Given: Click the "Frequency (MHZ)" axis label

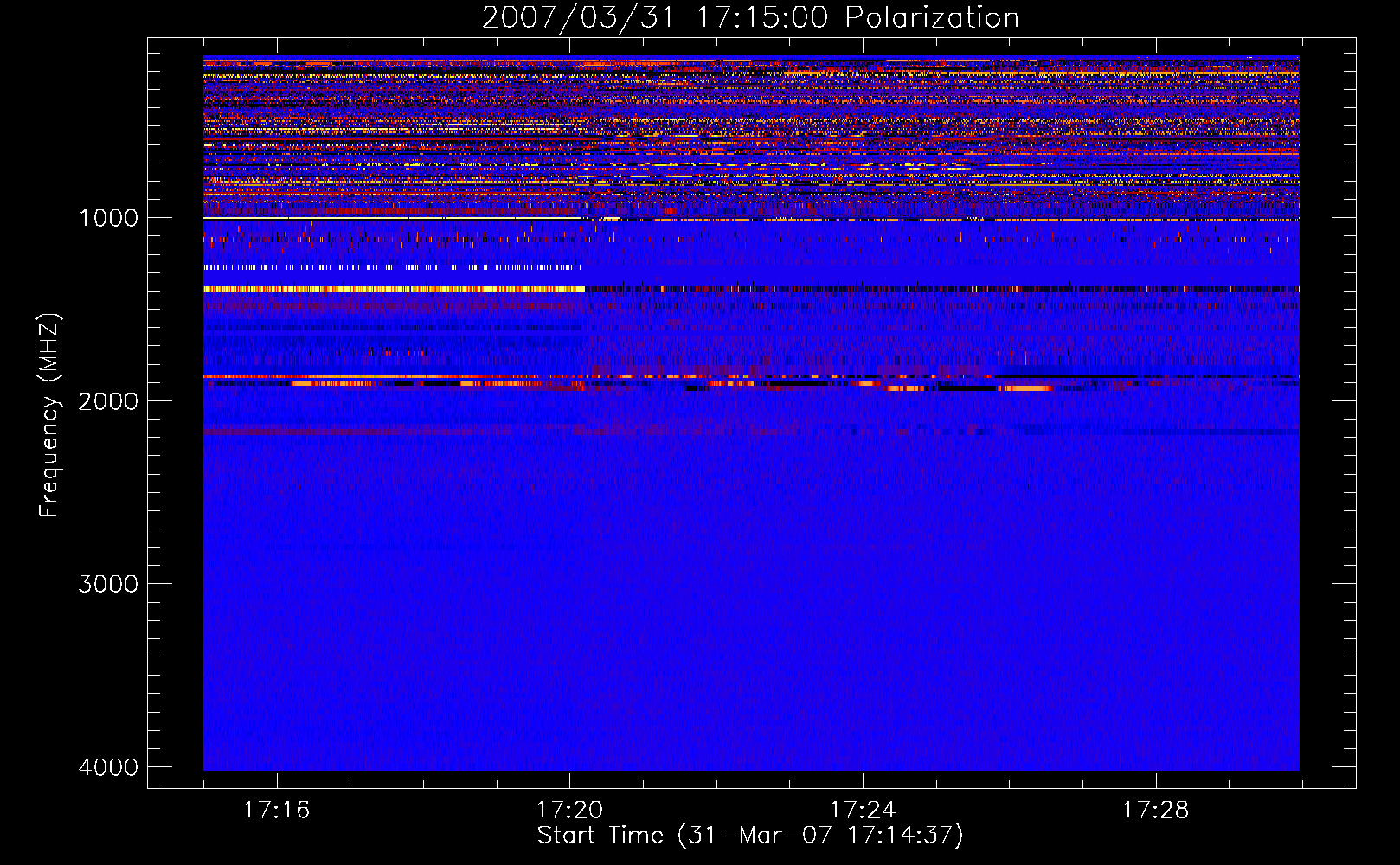Looking at the screenshot, I should click(49, 415).
